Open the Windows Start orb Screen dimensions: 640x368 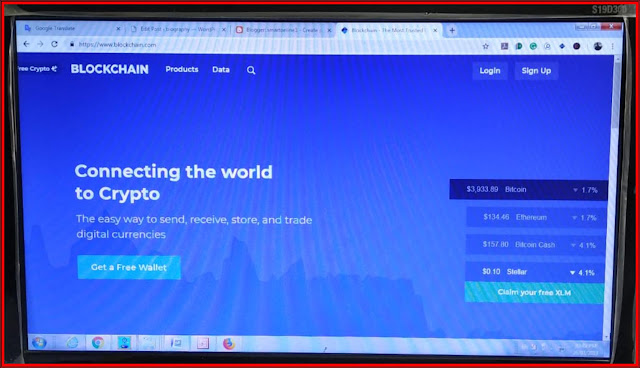click(x=39, y=343)
